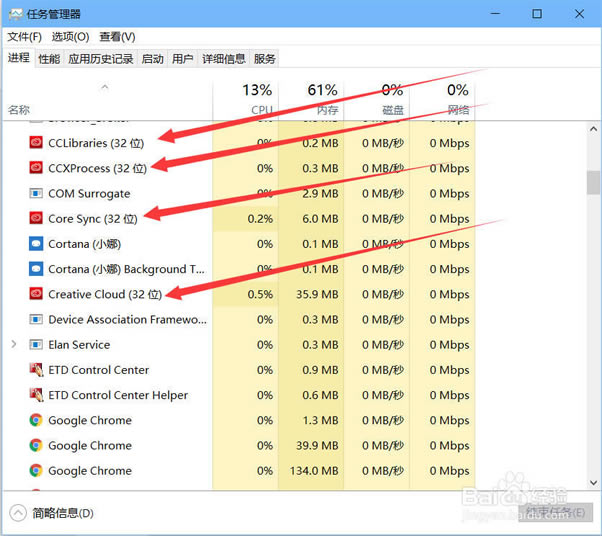Image resolution: width=602 pixels, height=536 pixels.
Task: Click the Device Association Framework icon
Action: tap(36, 319)
